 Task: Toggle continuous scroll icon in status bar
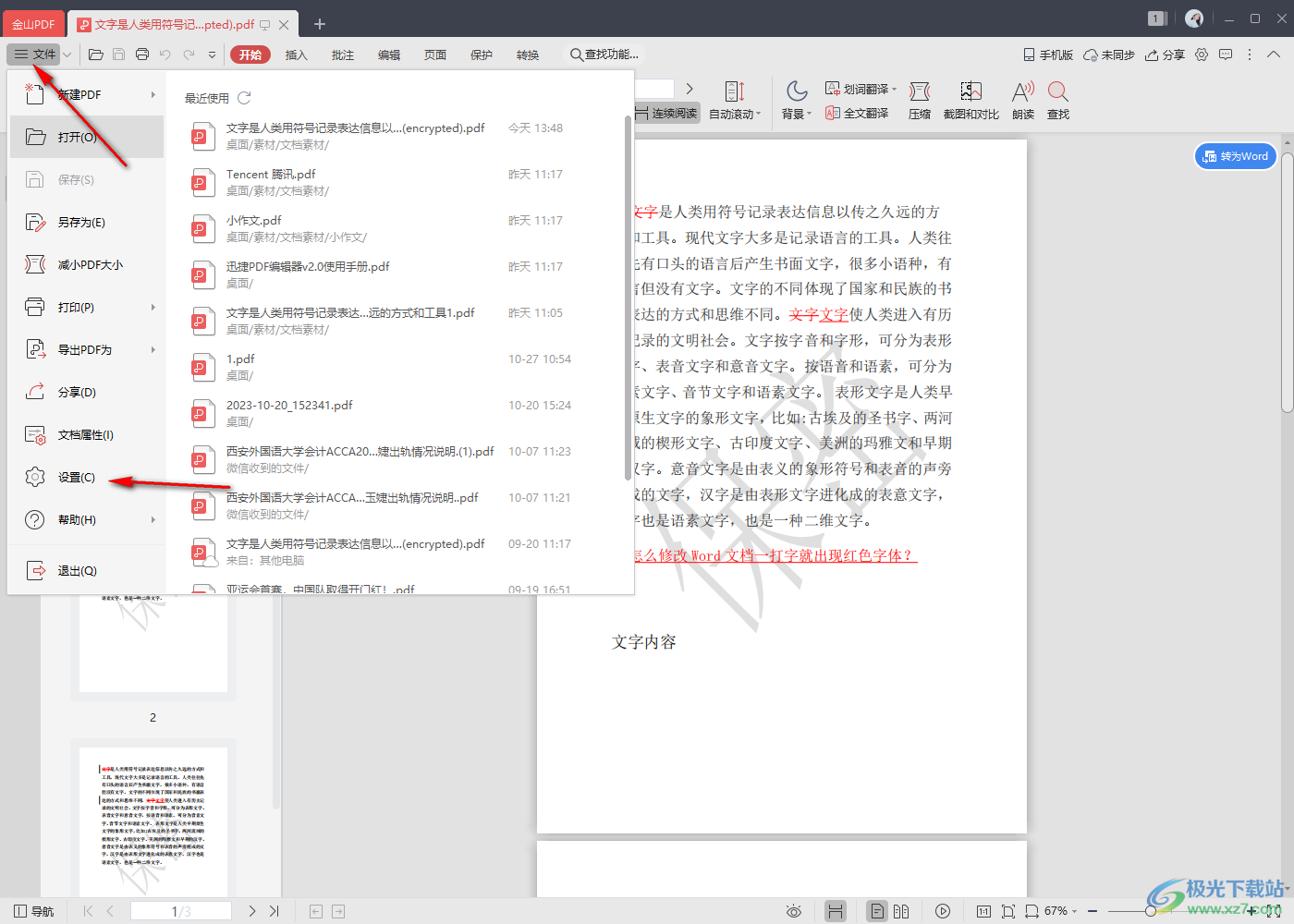click(x=836, y=911)
